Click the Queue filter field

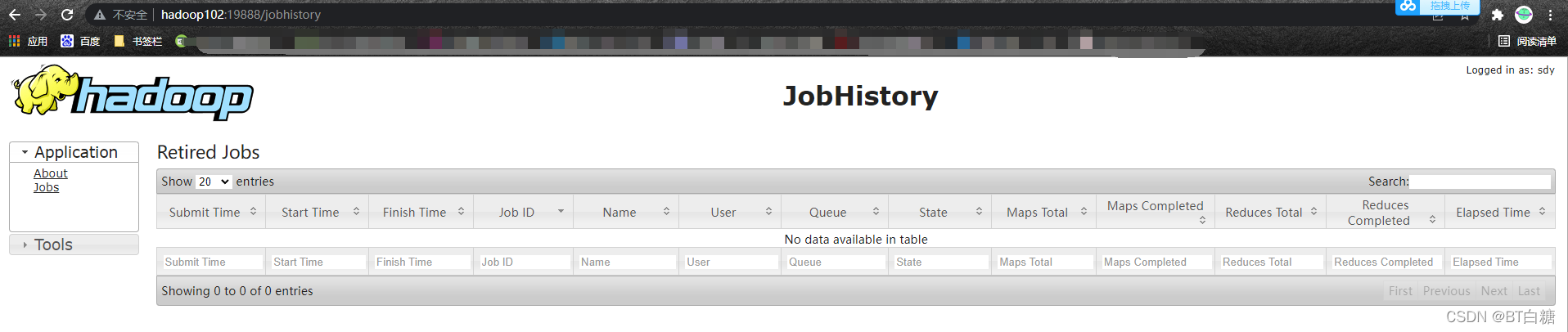point(836,262)
